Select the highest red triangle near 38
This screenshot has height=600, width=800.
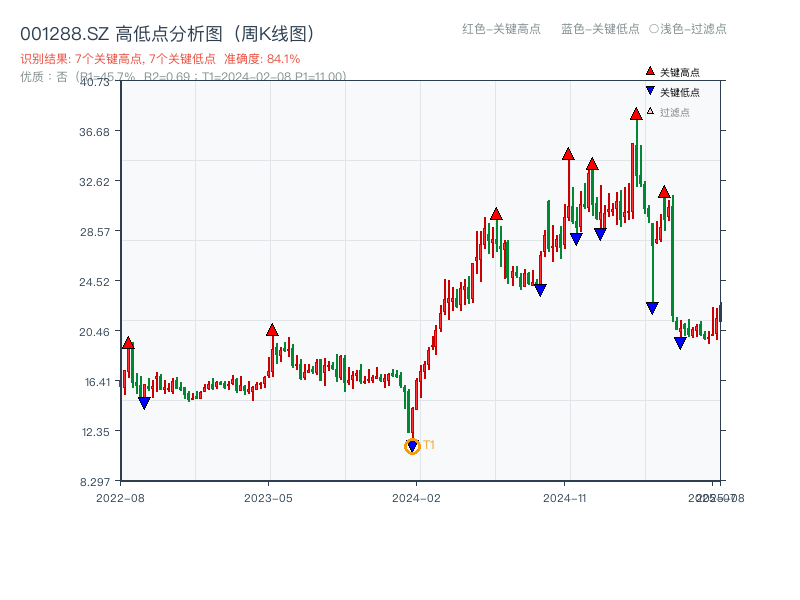(x=636, y=114)
